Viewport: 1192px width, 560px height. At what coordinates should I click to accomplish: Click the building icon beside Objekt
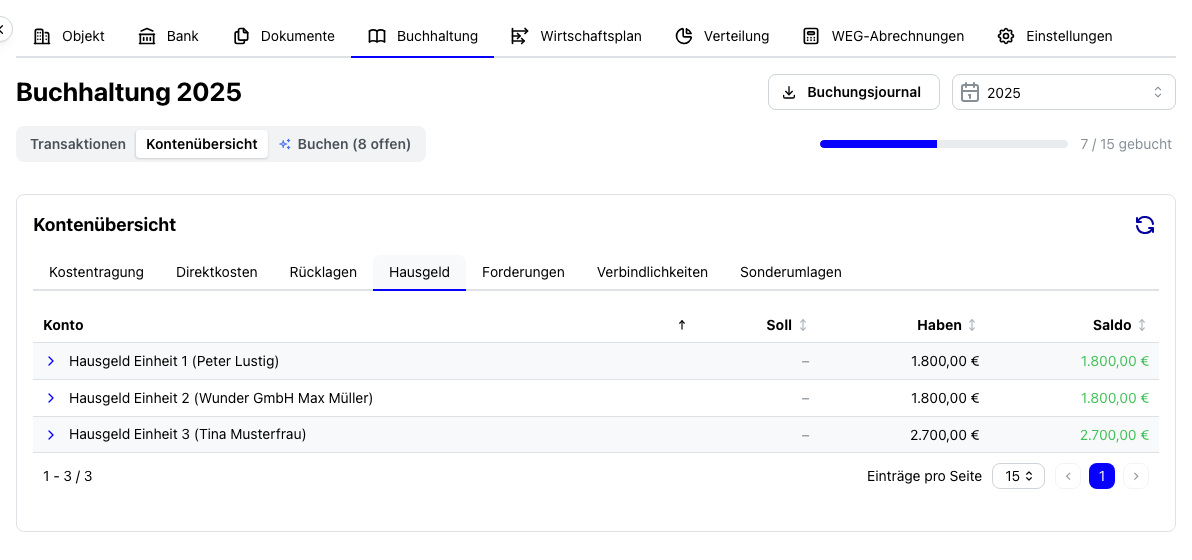point(43,36)
